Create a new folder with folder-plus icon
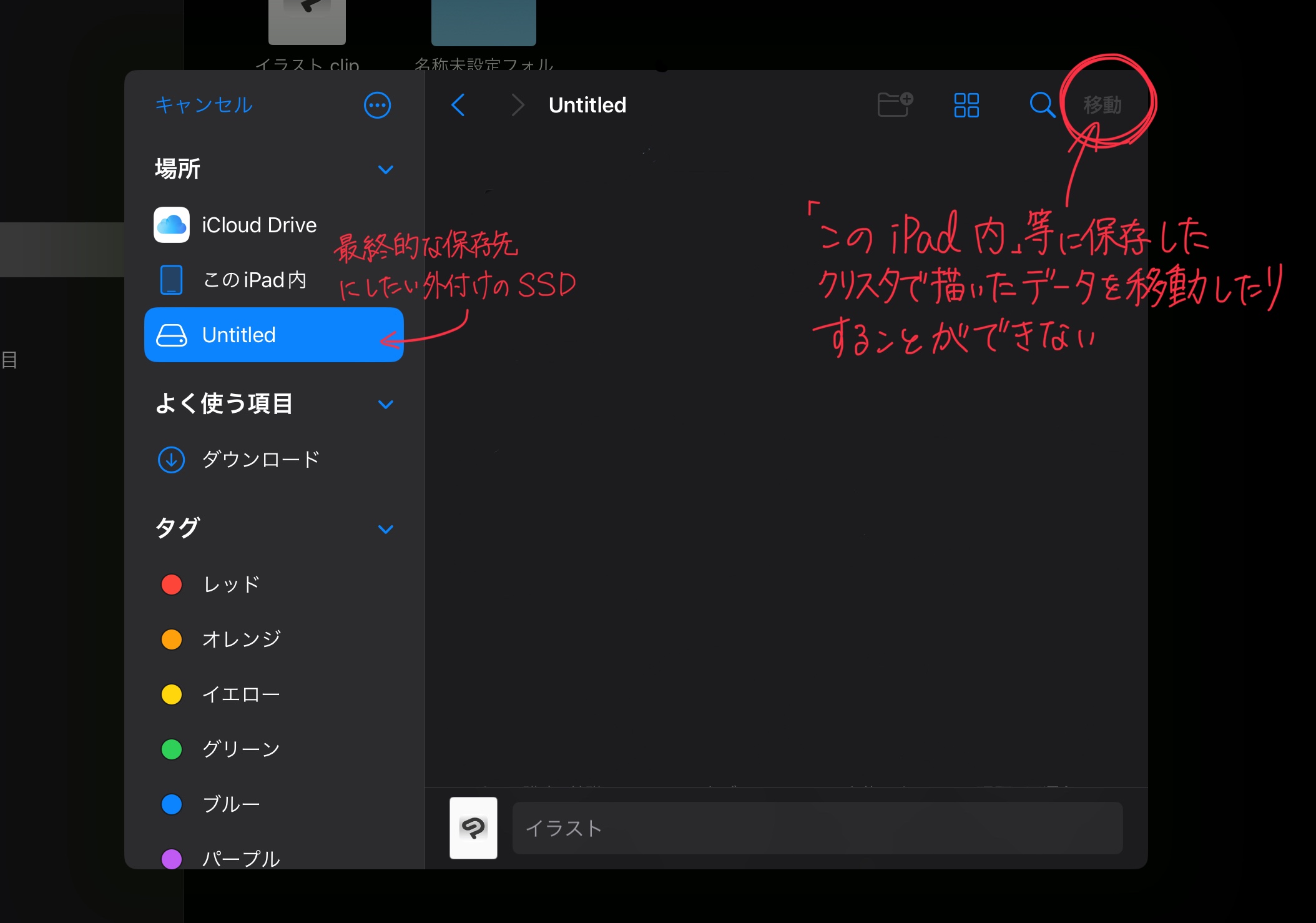 click(894, 104)
